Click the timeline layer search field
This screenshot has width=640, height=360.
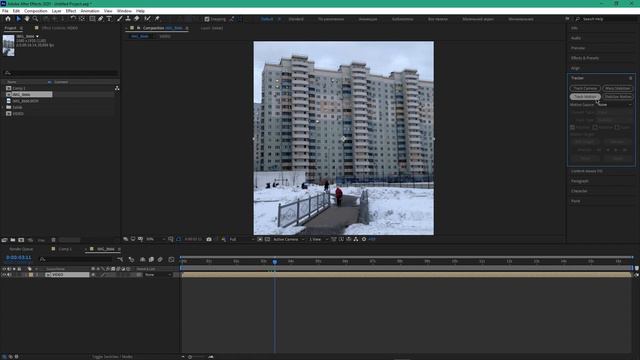point(76,259)
